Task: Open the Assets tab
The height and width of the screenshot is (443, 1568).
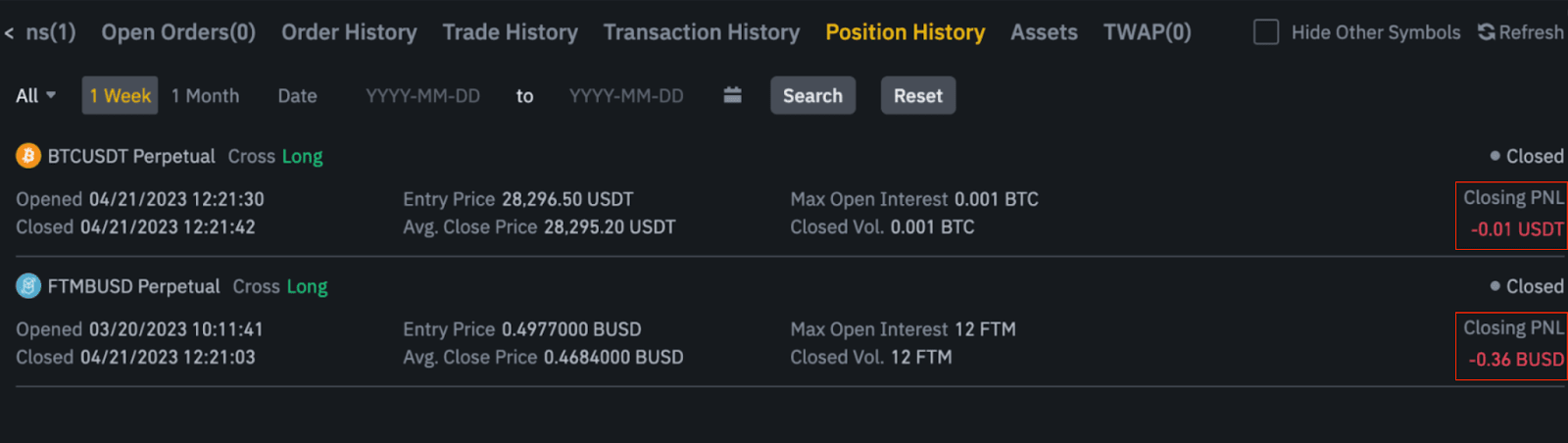Action: [1044, 32]
